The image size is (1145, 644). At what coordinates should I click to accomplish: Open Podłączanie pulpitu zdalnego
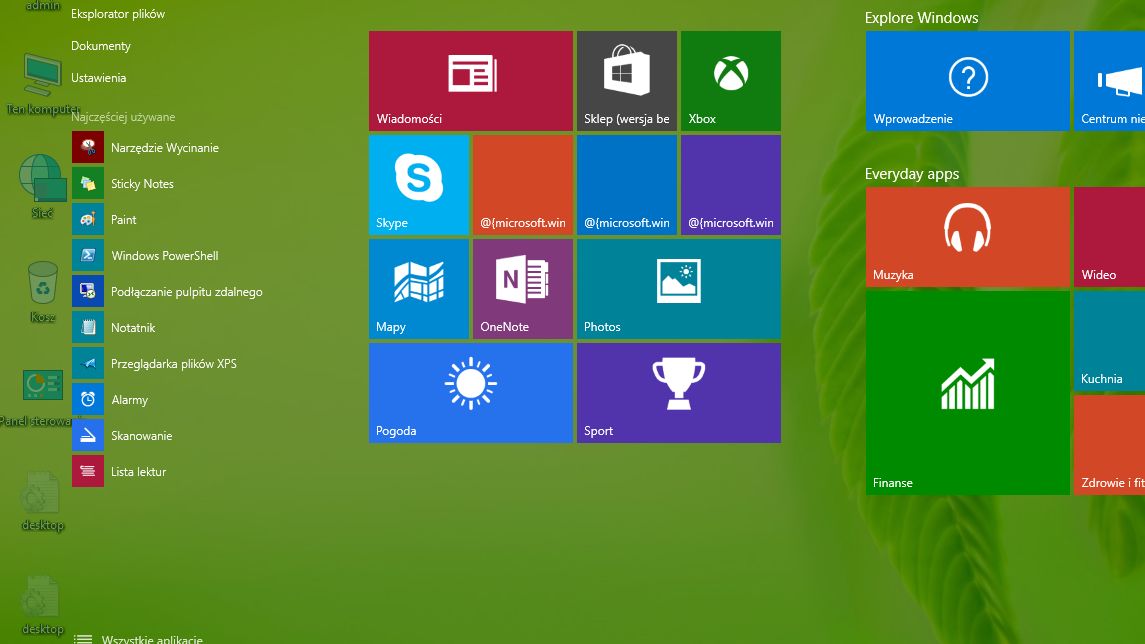(x=168, y=291)
